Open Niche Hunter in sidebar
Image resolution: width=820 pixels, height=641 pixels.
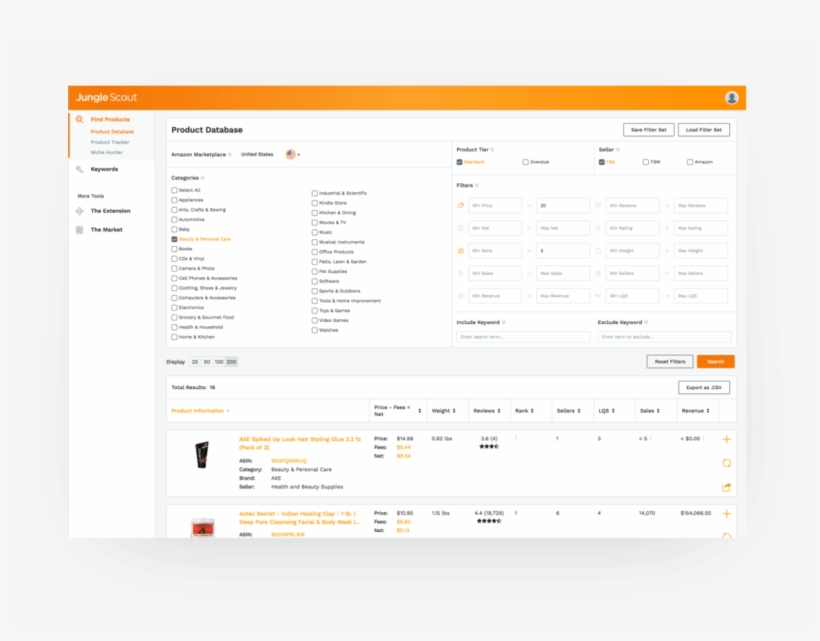click(107, 153)
